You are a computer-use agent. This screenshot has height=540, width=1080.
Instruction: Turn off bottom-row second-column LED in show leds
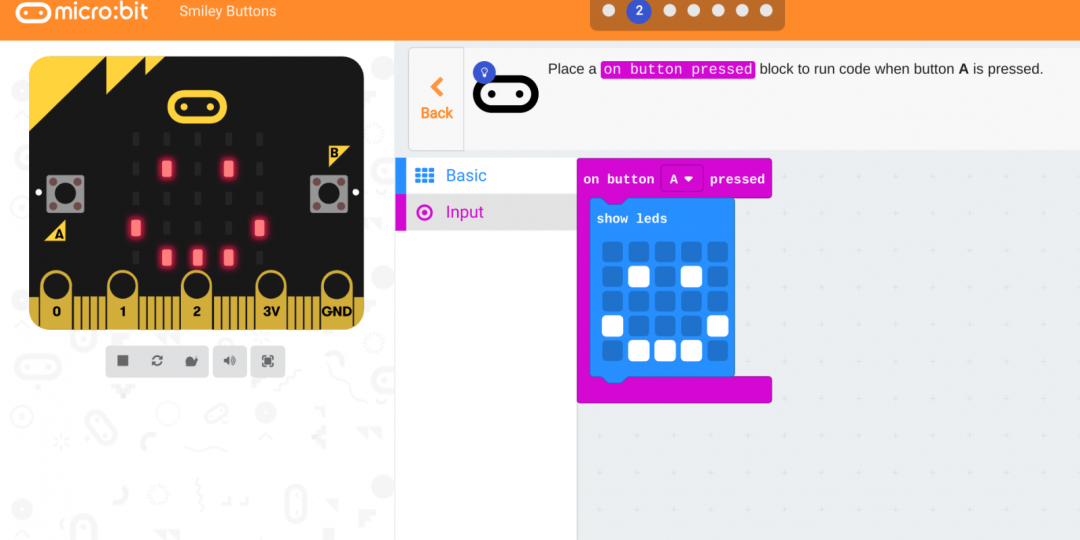(x=638, y=351)
